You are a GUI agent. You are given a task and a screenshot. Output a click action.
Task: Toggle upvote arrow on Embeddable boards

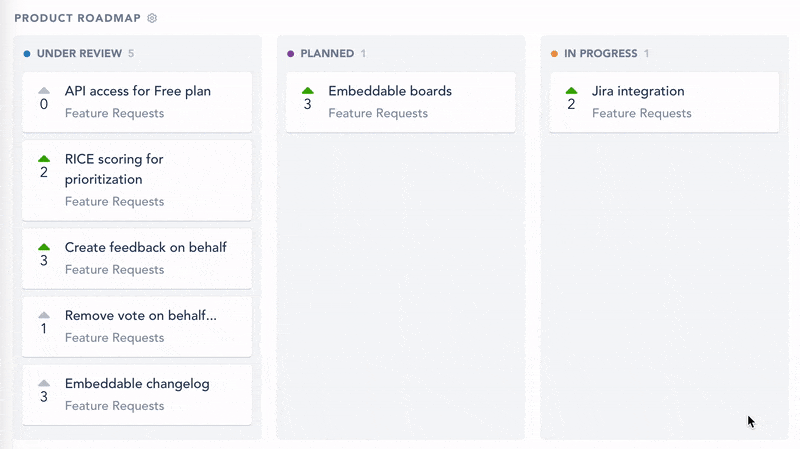308,91
